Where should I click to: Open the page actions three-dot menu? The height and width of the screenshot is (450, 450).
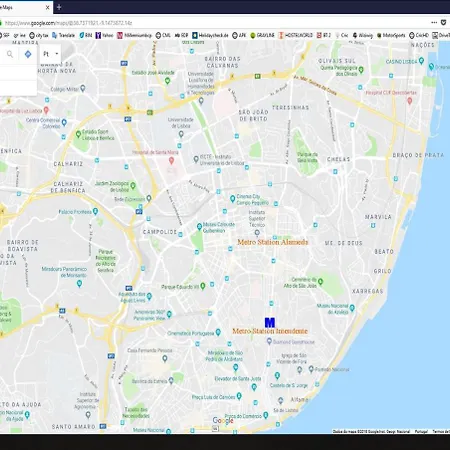[434, 23]
